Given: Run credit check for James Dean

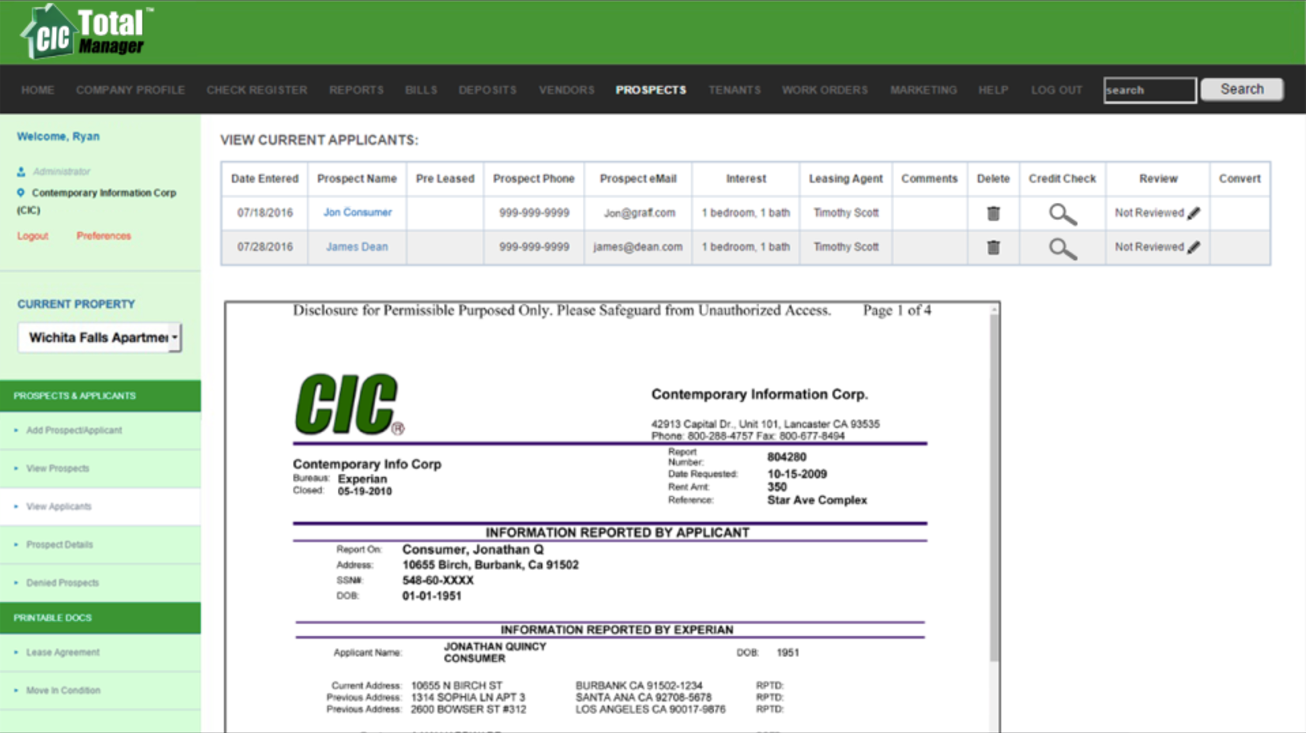Looking at the screenshot, I should (x=1062, y=248).
